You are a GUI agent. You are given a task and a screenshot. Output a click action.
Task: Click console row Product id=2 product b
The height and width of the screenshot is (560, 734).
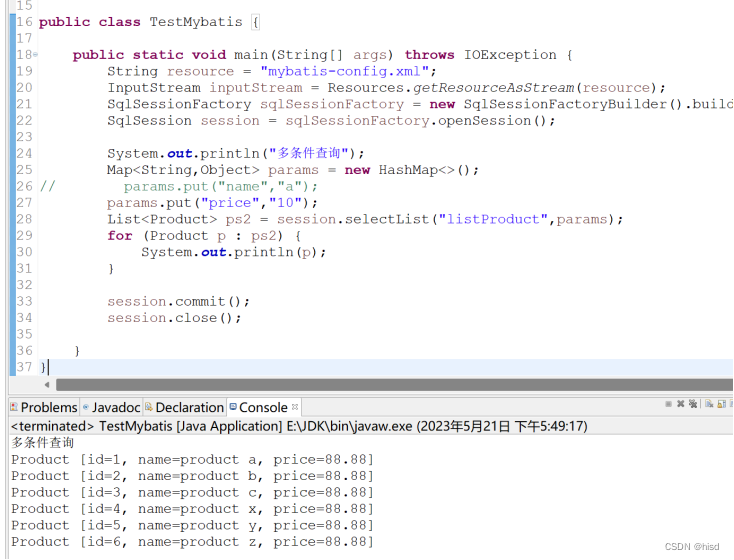[192, 476]
